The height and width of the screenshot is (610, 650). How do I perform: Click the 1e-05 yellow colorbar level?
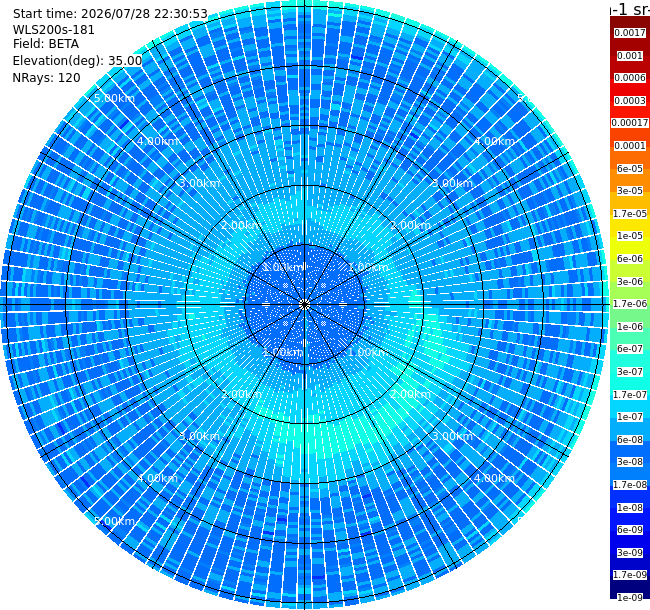tap(630, 236)
